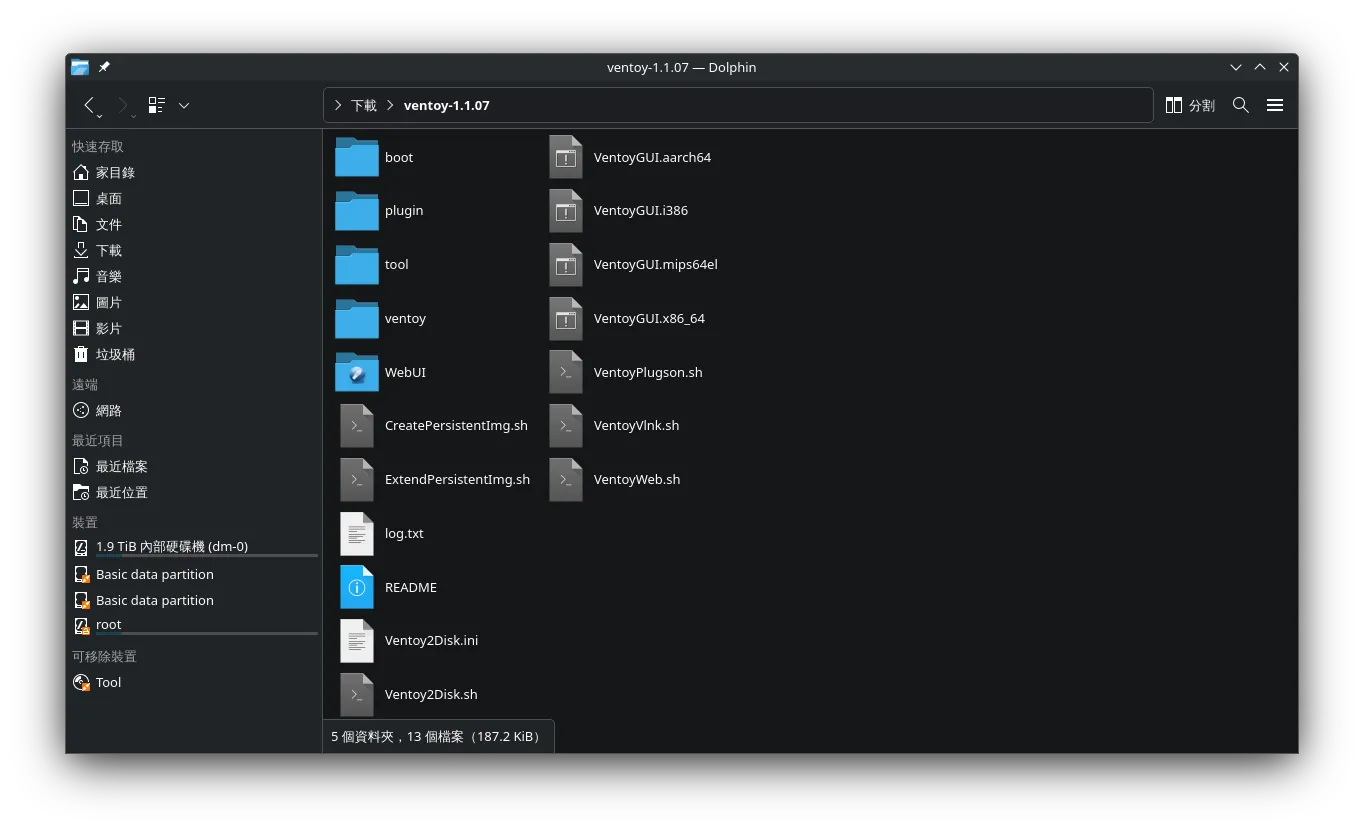
Task: Select the ventoy folder icon
Action: [357, 319]
